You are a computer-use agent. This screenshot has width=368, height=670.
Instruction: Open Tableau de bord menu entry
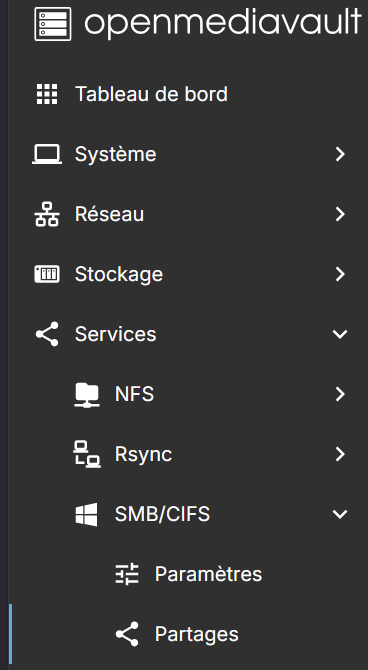pos(151,94)
